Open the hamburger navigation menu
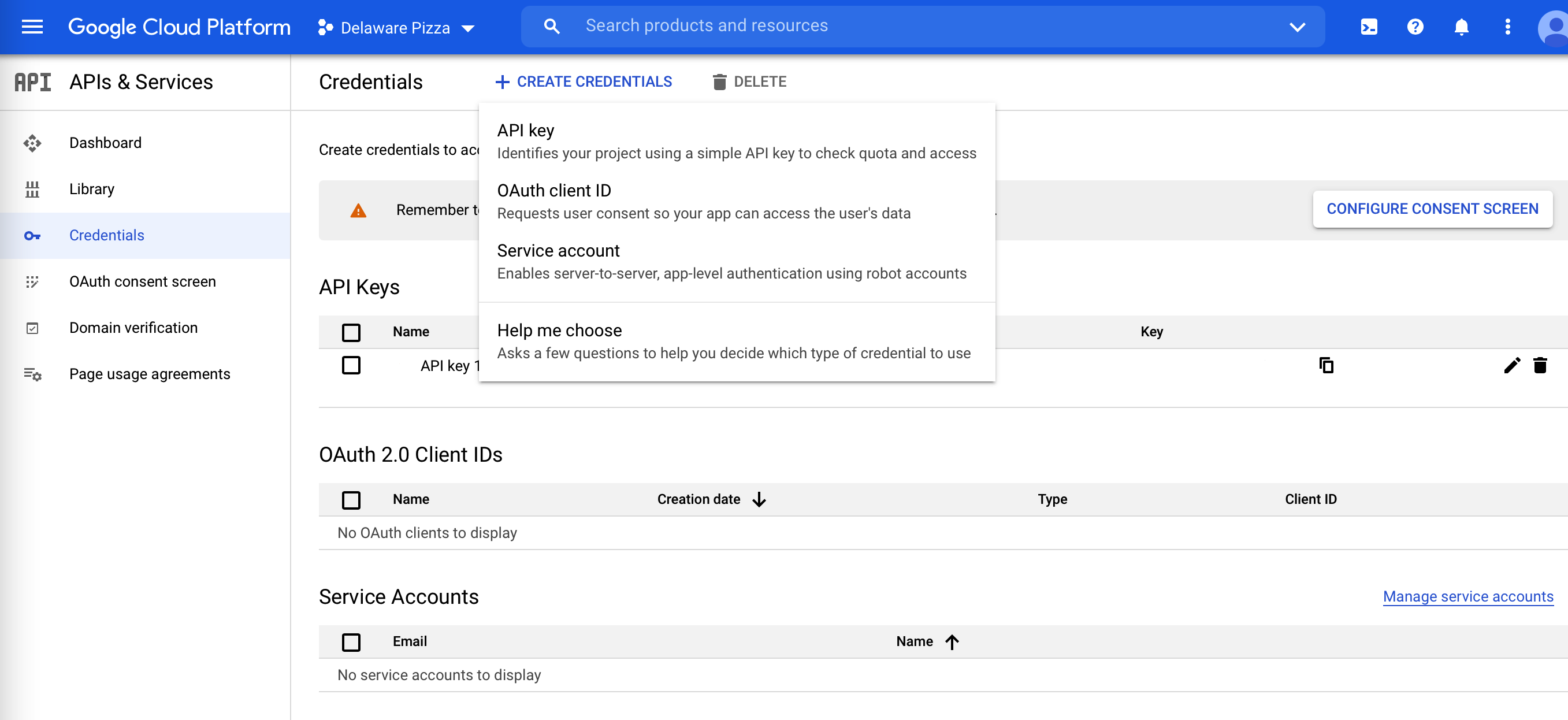Screen dimensions: 1568x720 32,27
